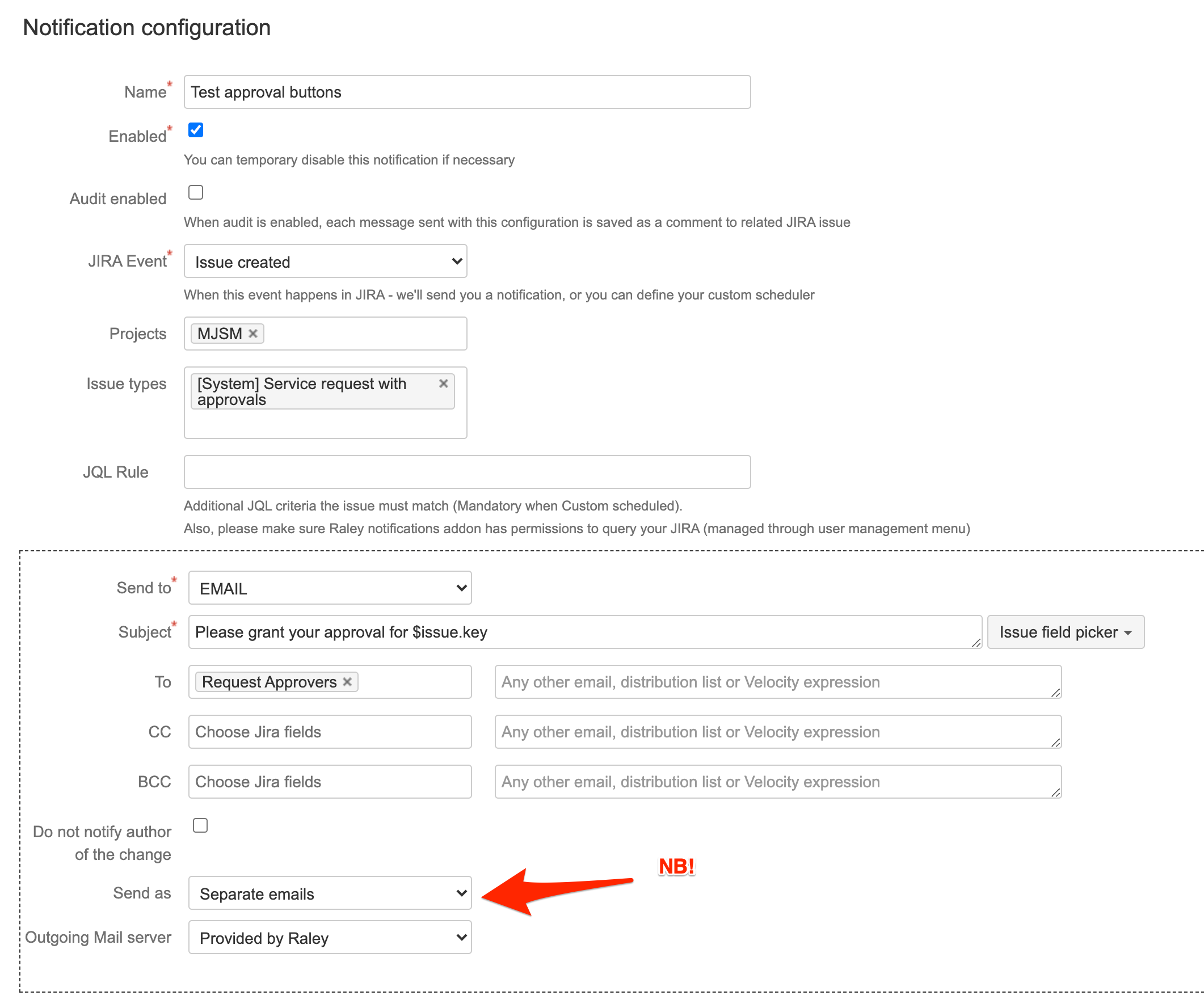Screen dimensions: 1204x1004
Task: Open the Send to EMAIL dropdown
Action: tap(330, 588)
